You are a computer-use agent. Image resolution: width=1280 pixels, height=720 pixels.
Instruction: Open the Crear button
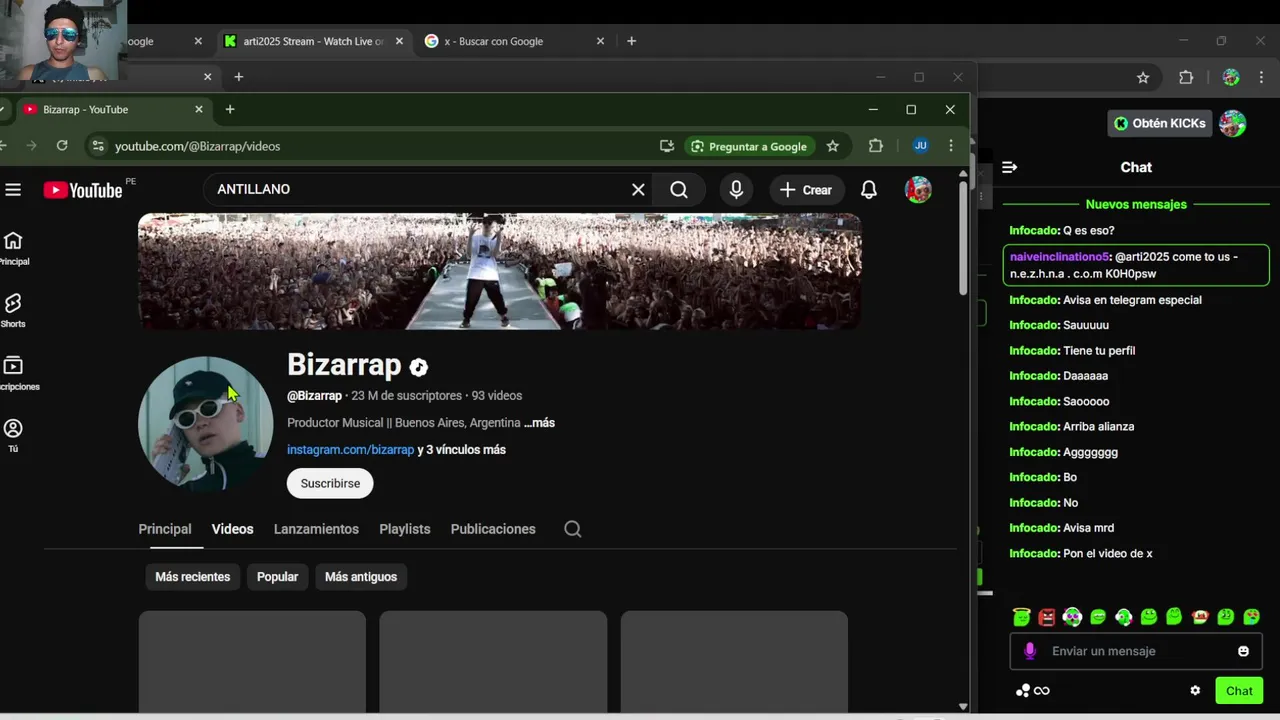coord(807,190)
